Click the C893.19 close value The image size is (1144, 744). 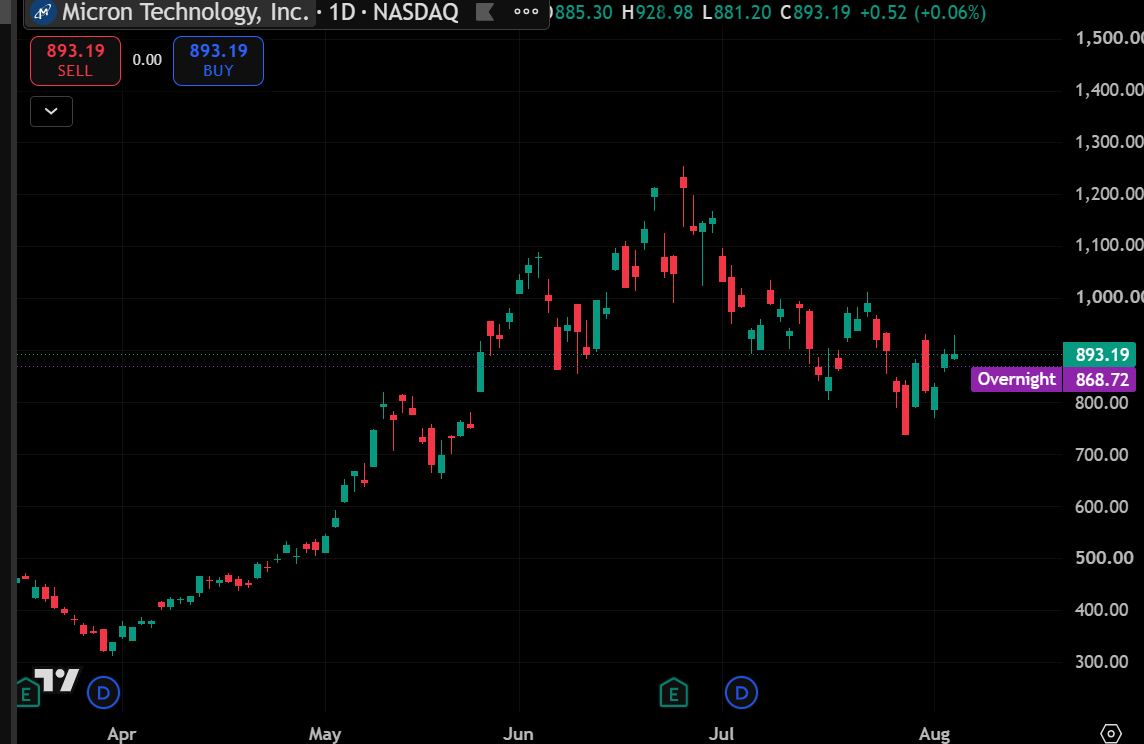click(x=815, y=12)
